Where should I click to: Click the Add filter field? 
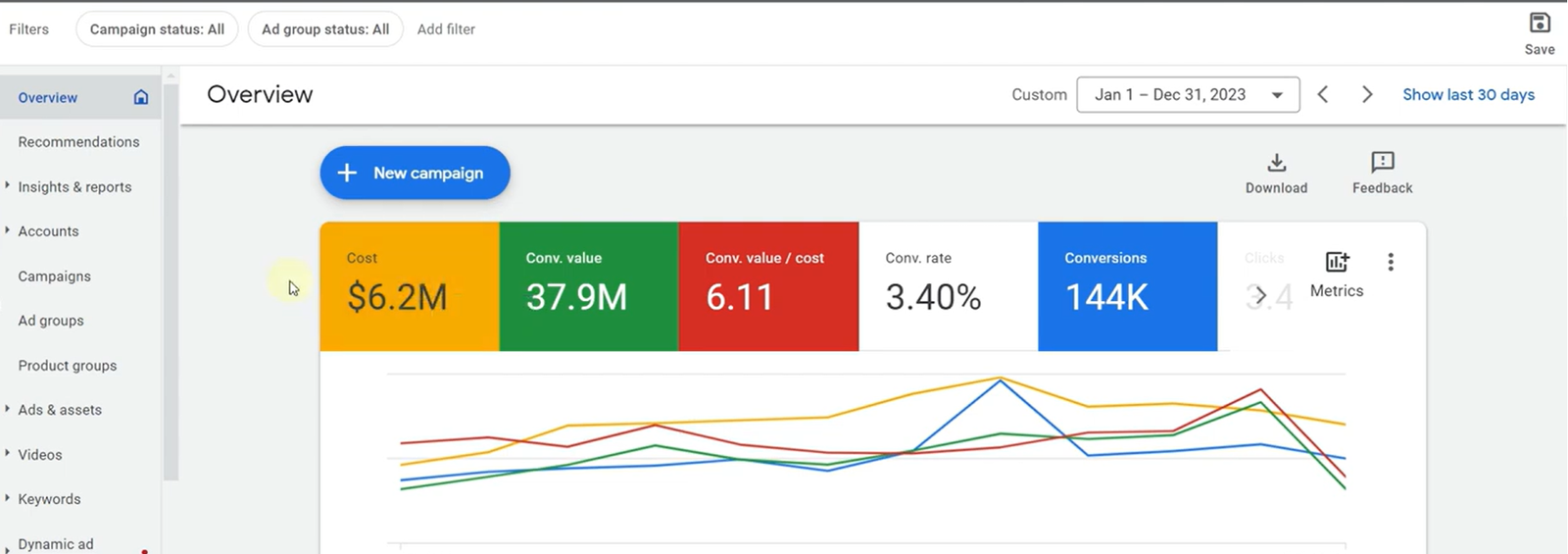(x=446, y=29)
